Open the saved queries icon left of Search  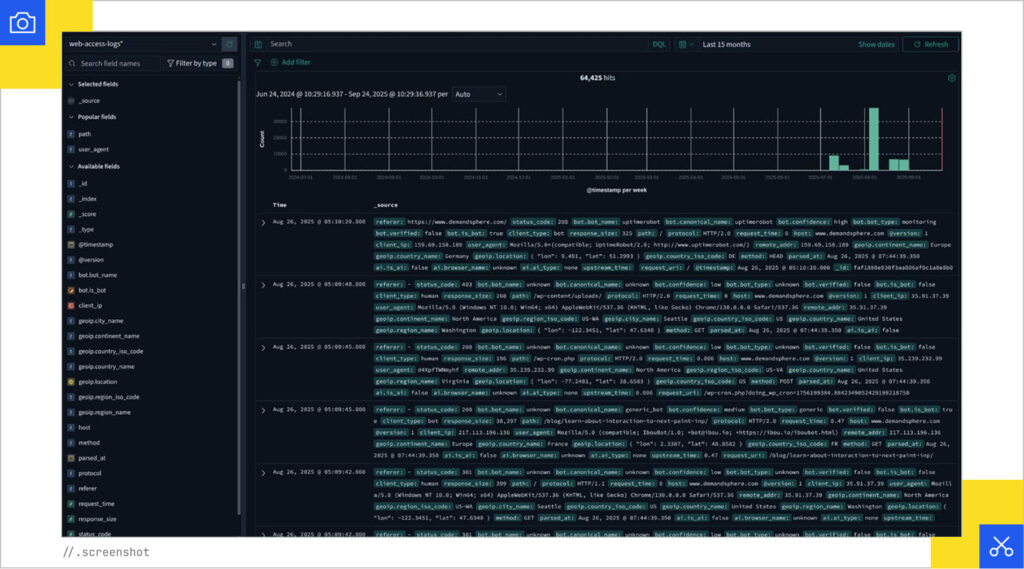click(x=259, y=44)
